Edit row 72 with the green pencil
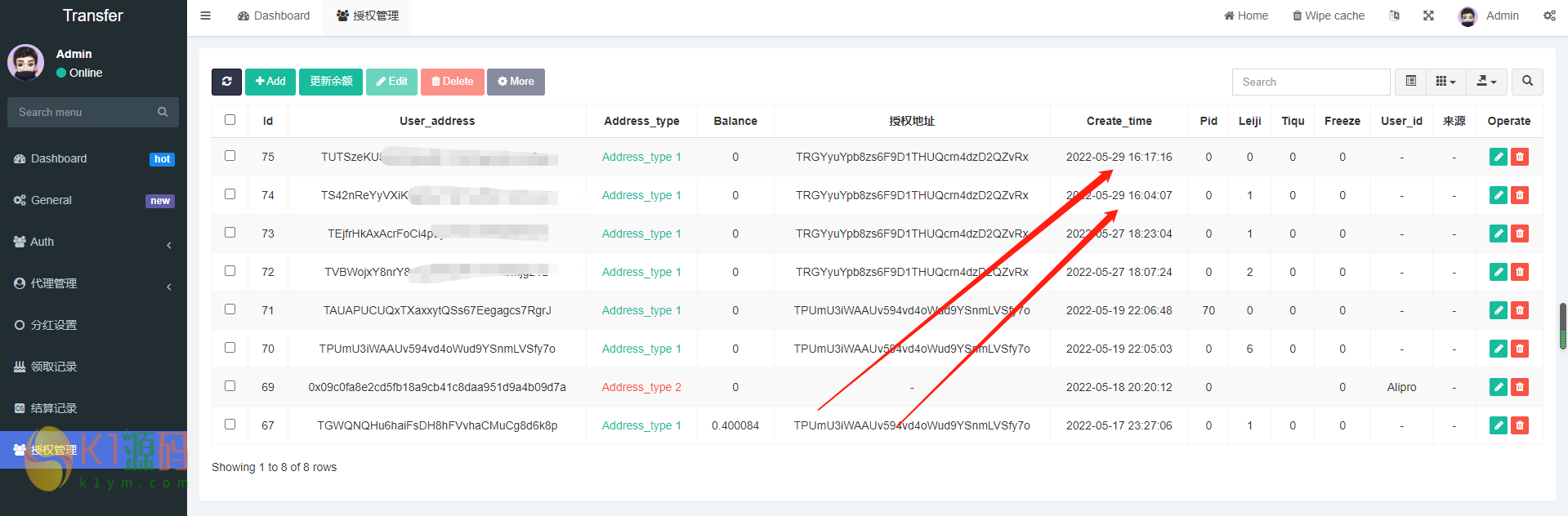1568x516 pixels. [x=1498, y=272]
